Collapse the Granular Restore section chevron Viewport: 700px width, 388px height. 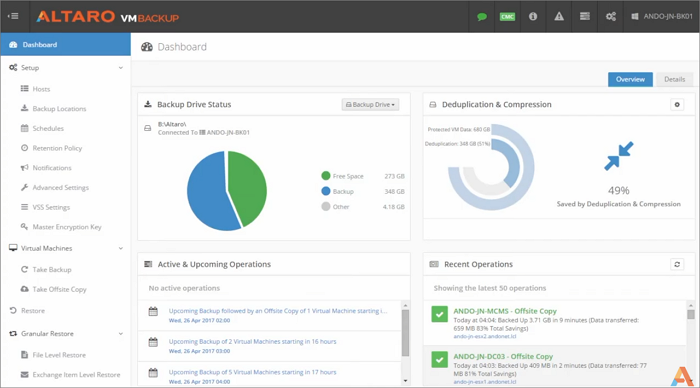[121, 334]
